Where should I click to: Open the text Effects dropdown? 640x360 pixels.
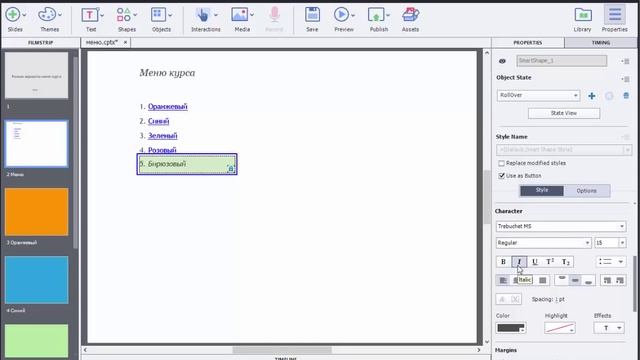pyautogui.click(x=609, y=328)
